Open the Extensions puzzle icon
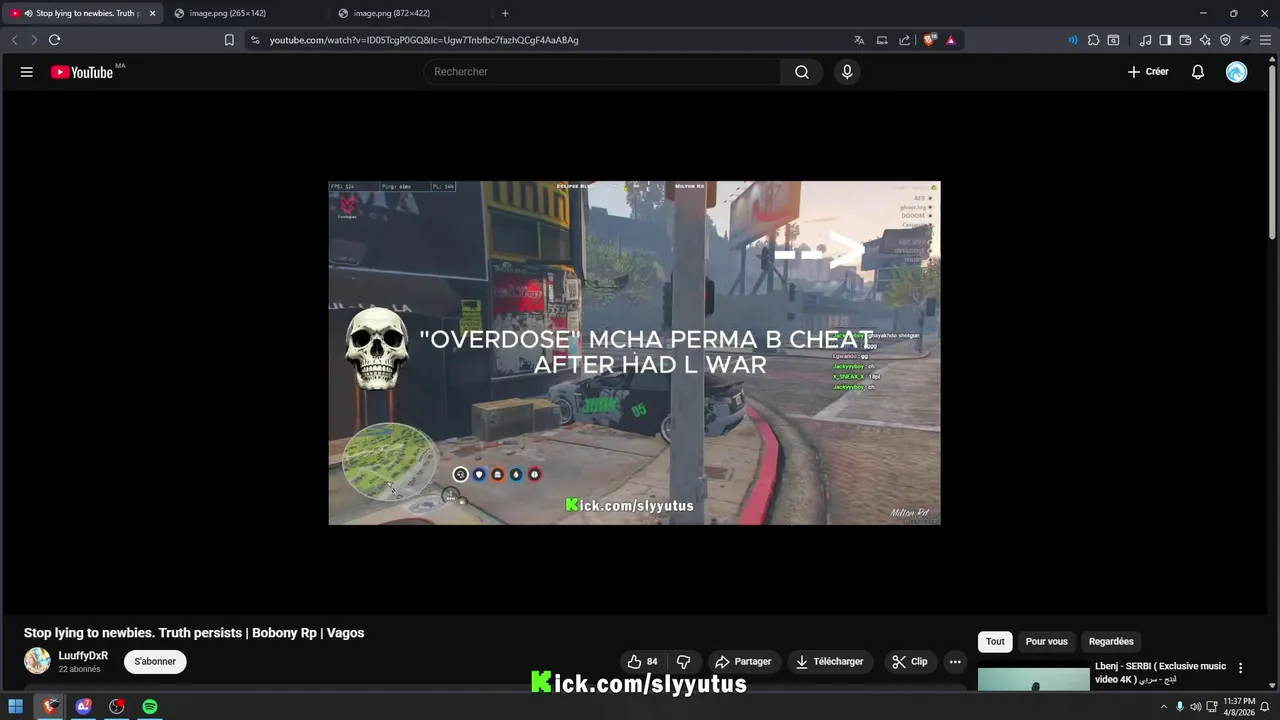1280x720 pixels. pyautogui.click(x=1093, y=40)
